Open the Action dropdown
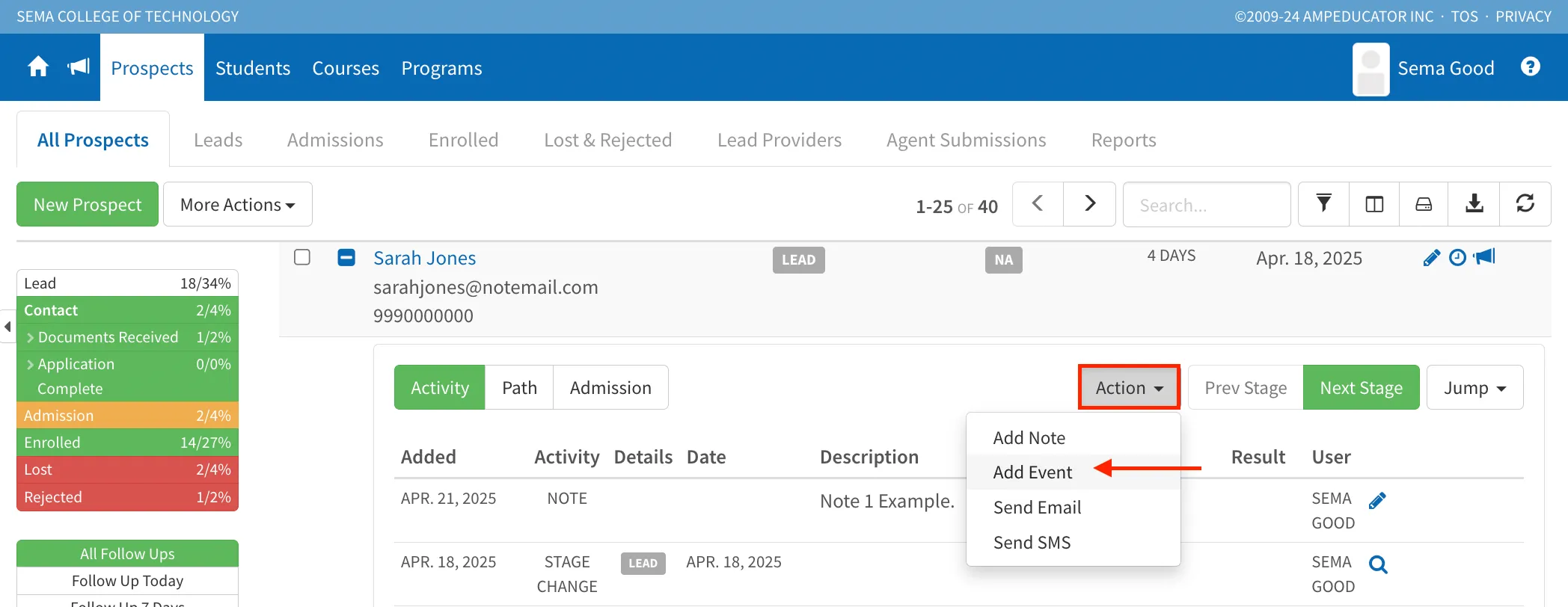 click(1129, 387)
